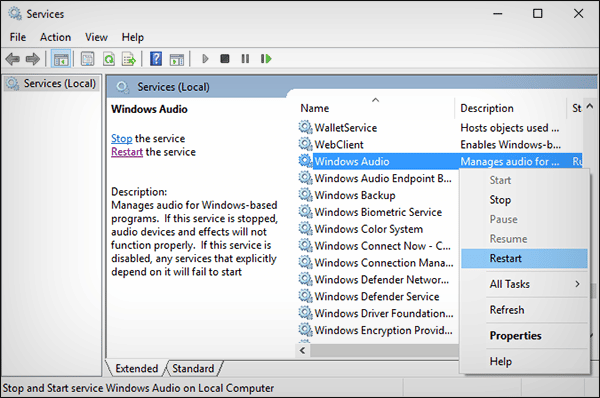Click the Stop the service link
Screen dimensions: 600x398
click(122, 138)
